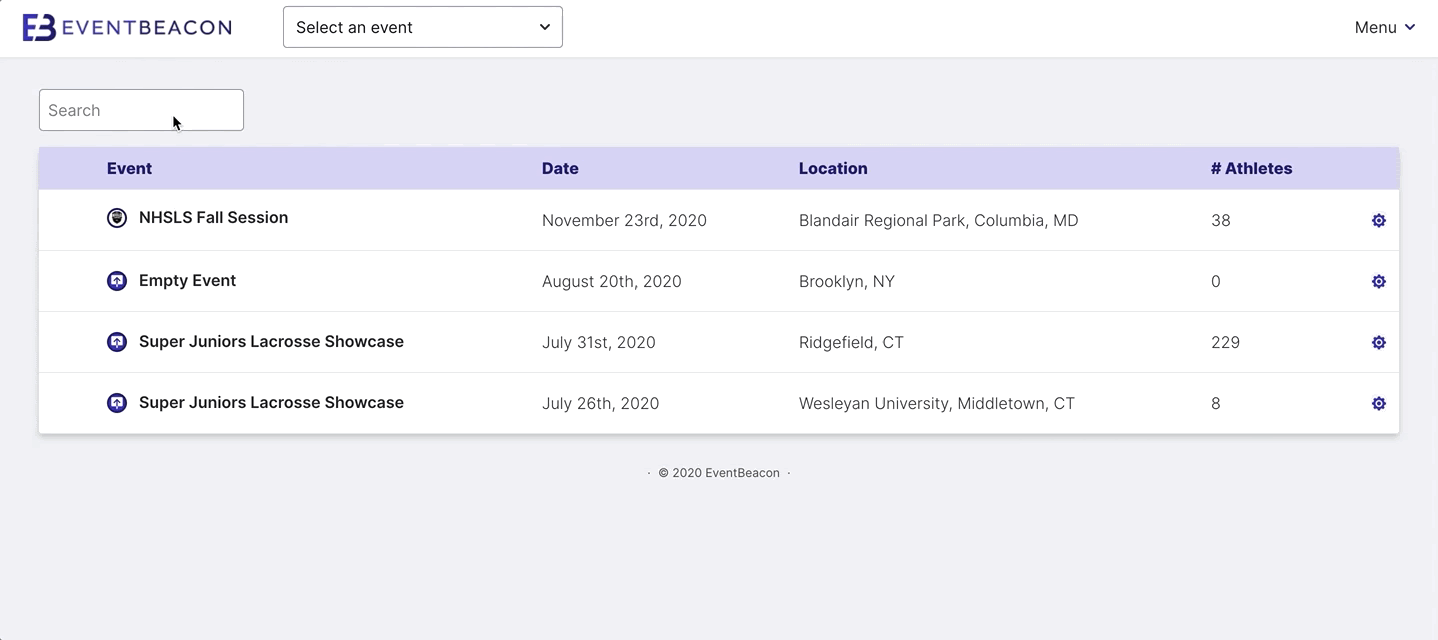Open settings gear for Empty Event
The width and height of the screenshot is (1438, 640).
1379,281
